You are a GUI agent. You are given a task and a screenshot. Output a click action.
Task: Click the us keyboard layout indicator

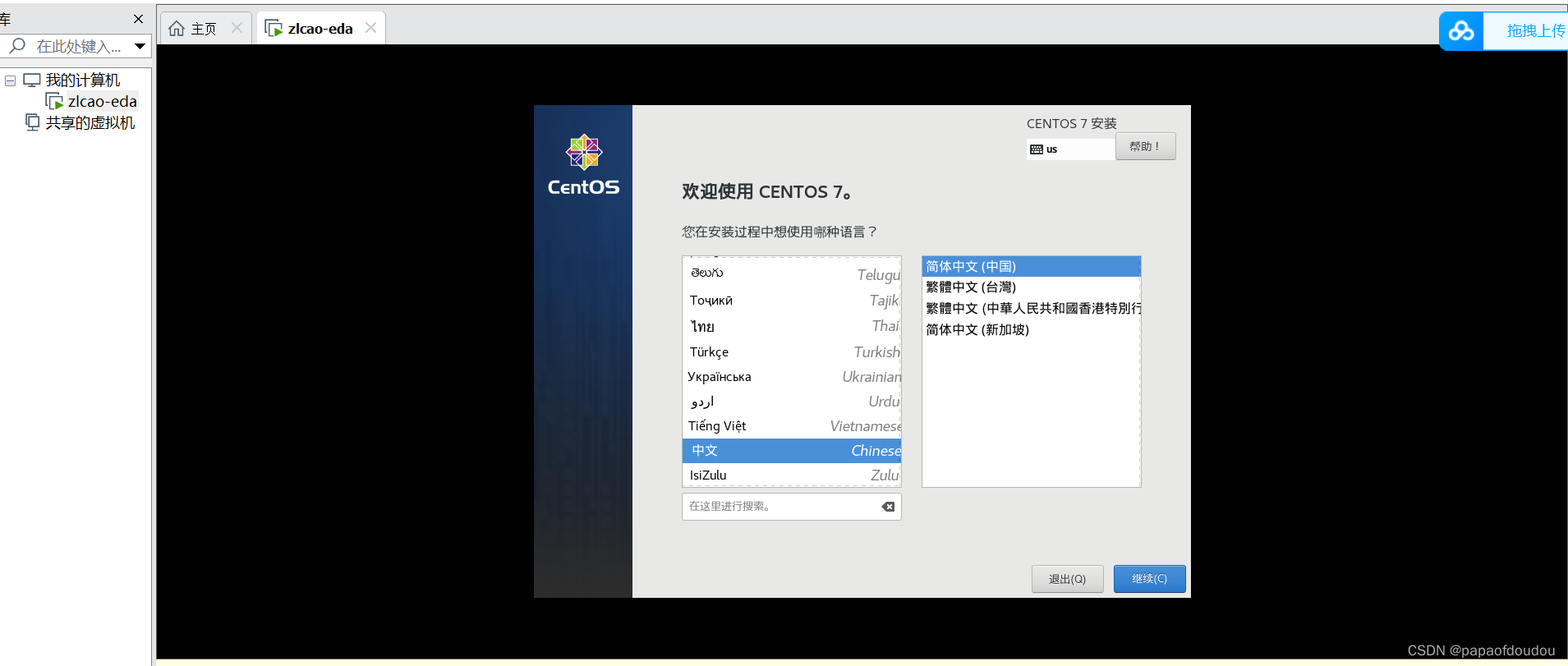coord(1070,149)
